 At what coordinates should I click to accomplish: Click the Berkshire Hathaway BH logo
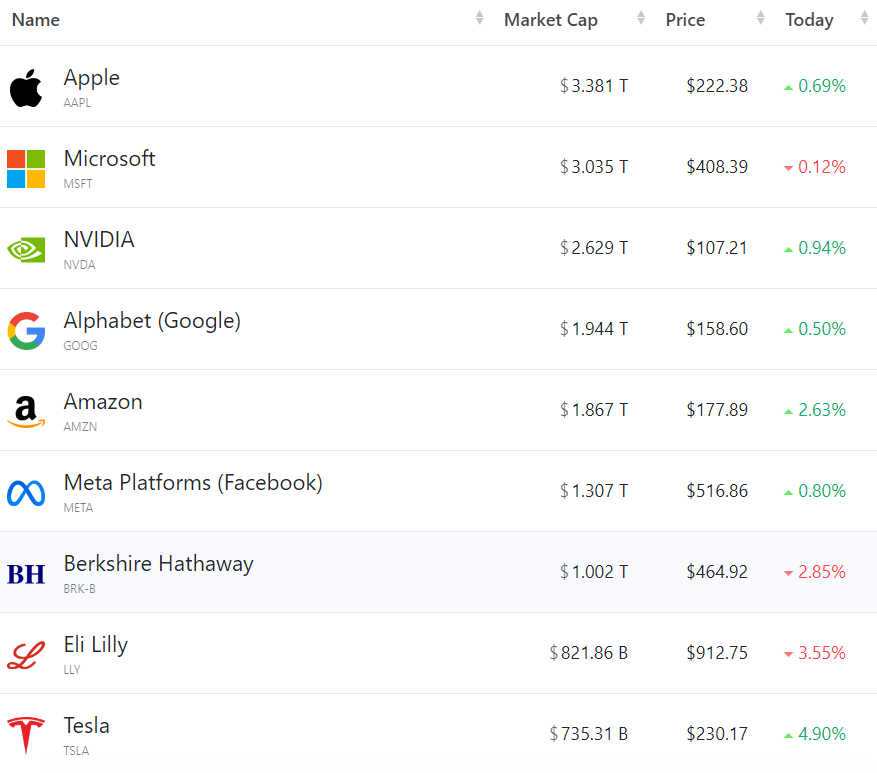pos(26,573)
